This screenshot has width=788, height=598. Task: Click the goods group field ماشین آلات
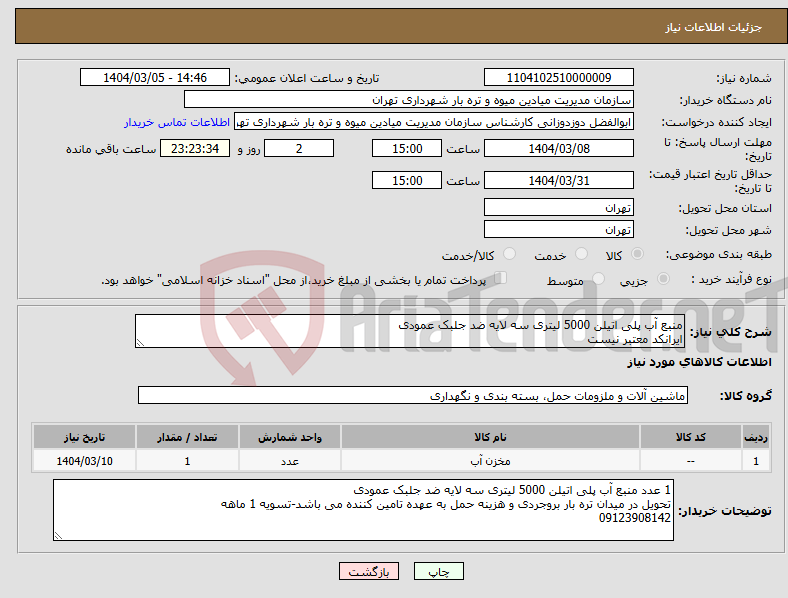(413, 395)
